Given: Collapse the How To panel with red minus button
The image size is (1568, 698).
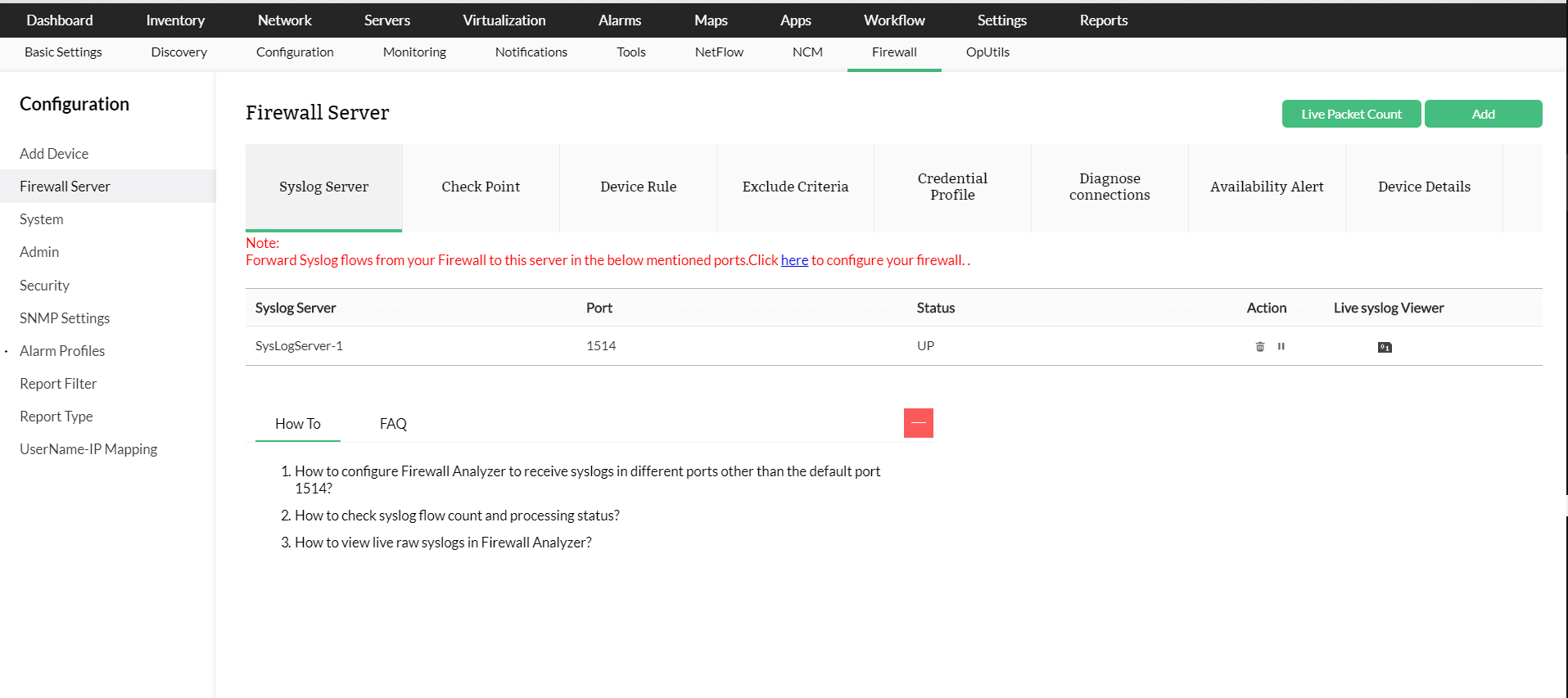Looking at the screenshot, I should pyautogui.click(x=919, y=423).
